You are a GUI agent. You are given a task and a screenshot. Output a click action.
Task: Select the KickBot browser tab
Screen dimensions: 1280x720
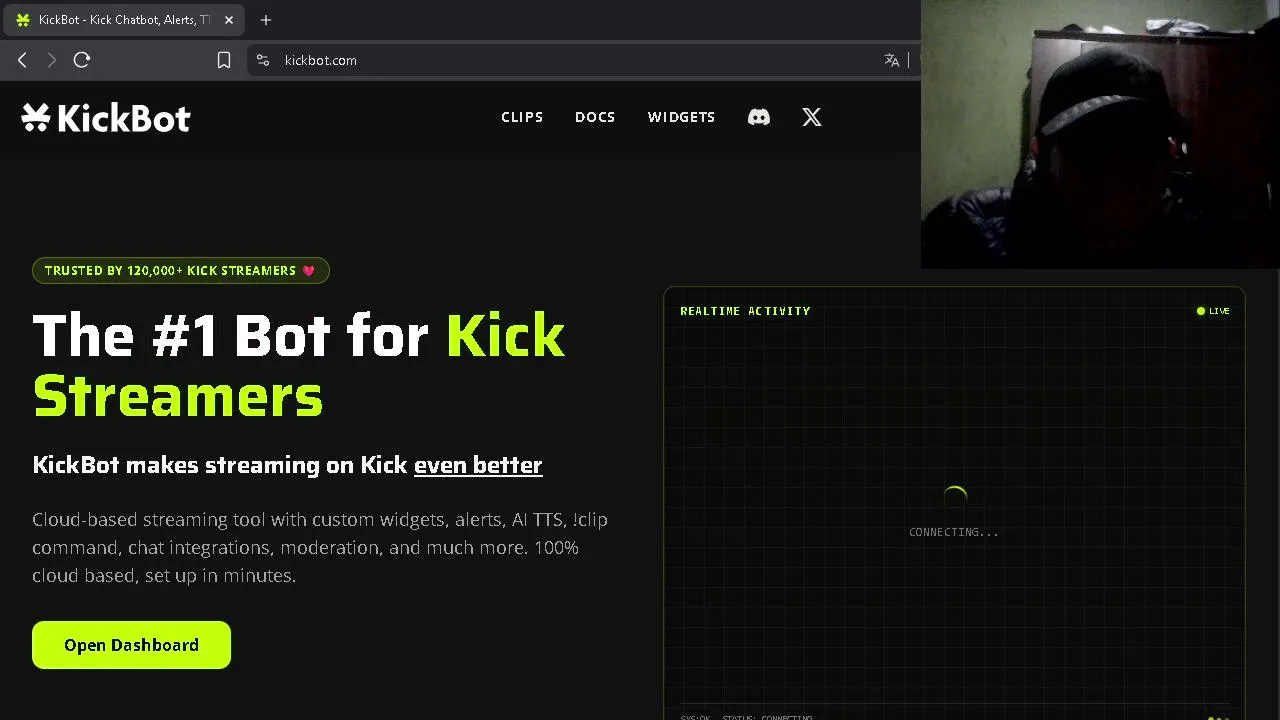coord(125,20)
